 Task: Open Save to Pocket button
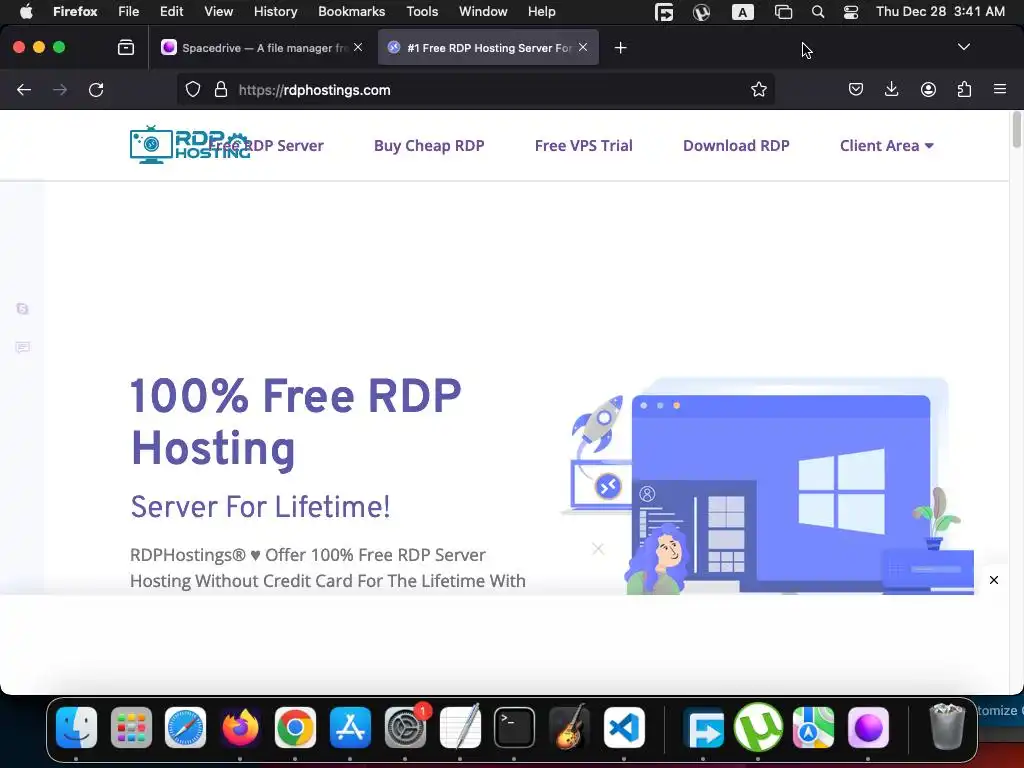[856, 89]
